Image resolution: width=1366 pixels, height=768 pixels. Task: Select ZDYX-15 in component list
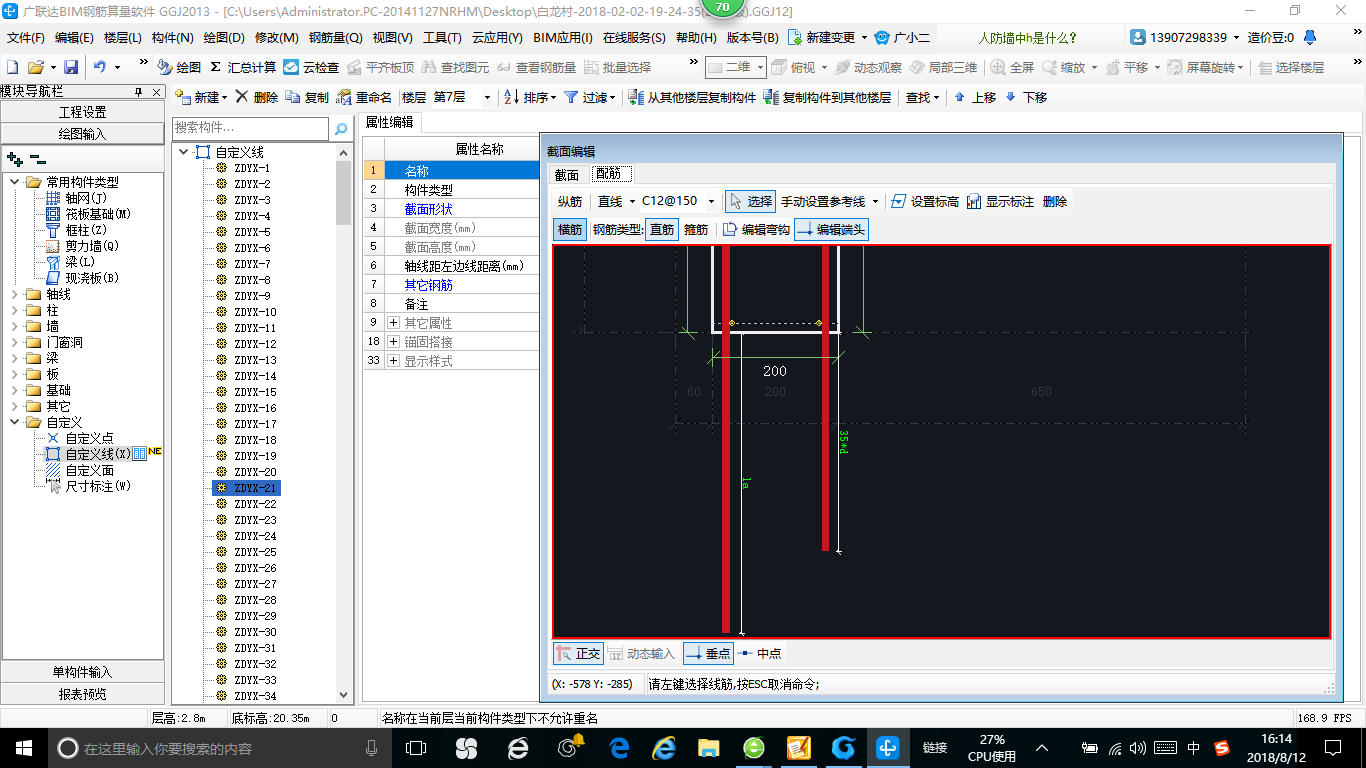tap(255, 392)
